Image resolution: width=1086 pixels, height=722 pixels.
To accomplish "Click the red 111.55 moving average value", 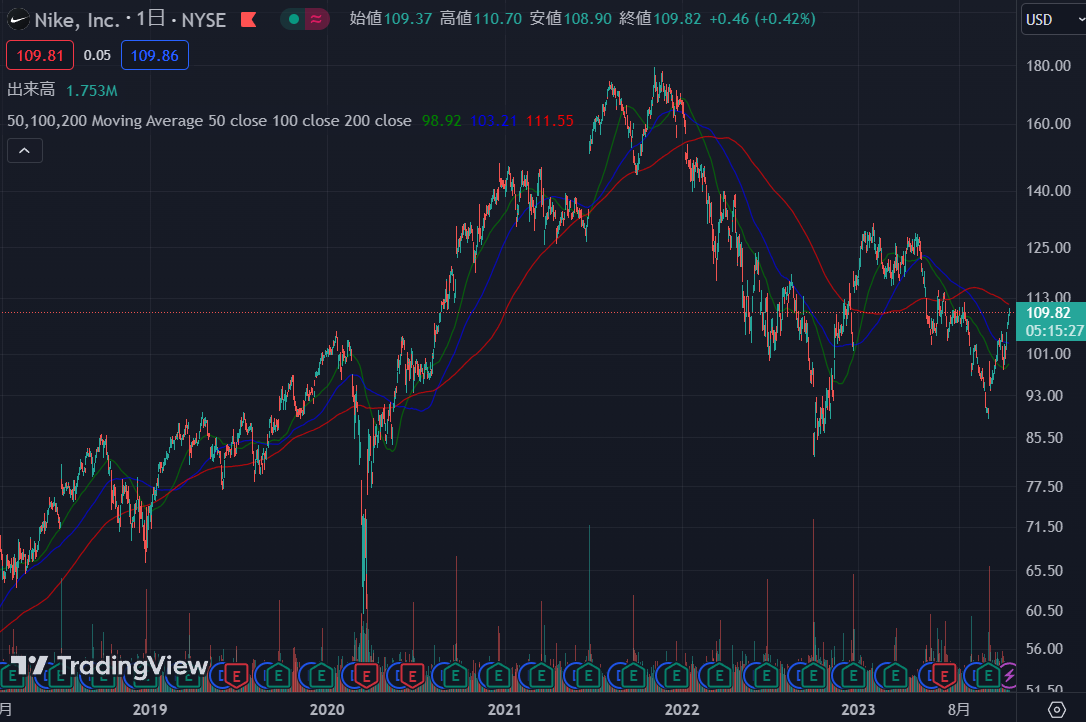I will (550, 121).
